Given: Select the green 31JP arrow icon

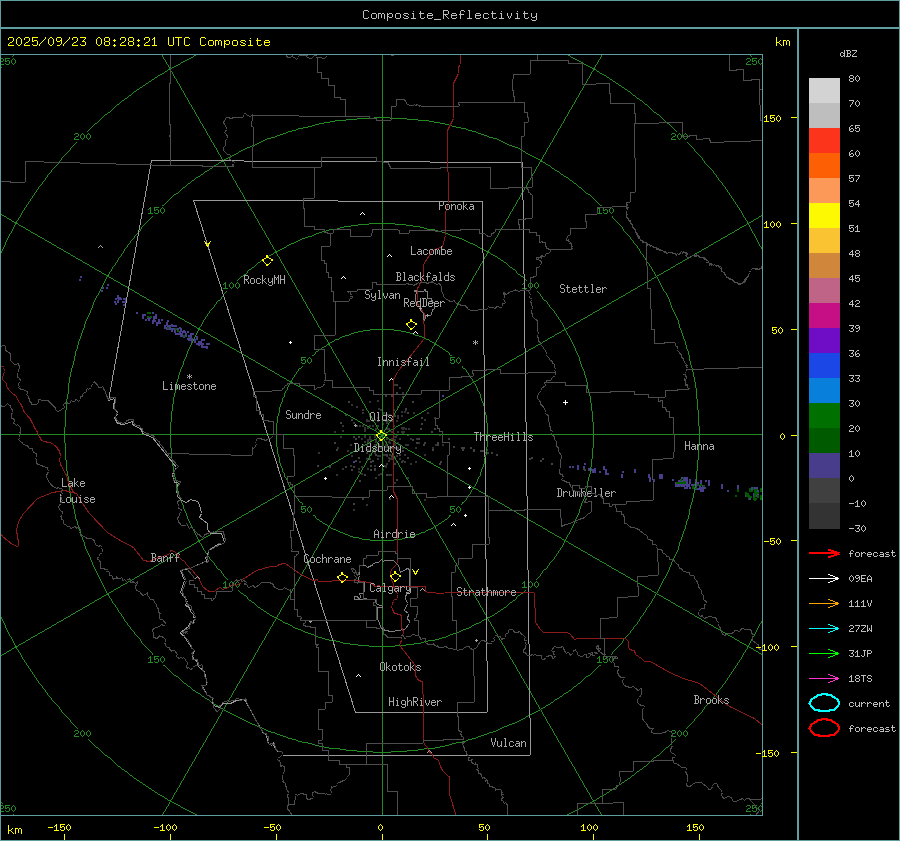Looking at the screenshot, I should click(823, 653).
